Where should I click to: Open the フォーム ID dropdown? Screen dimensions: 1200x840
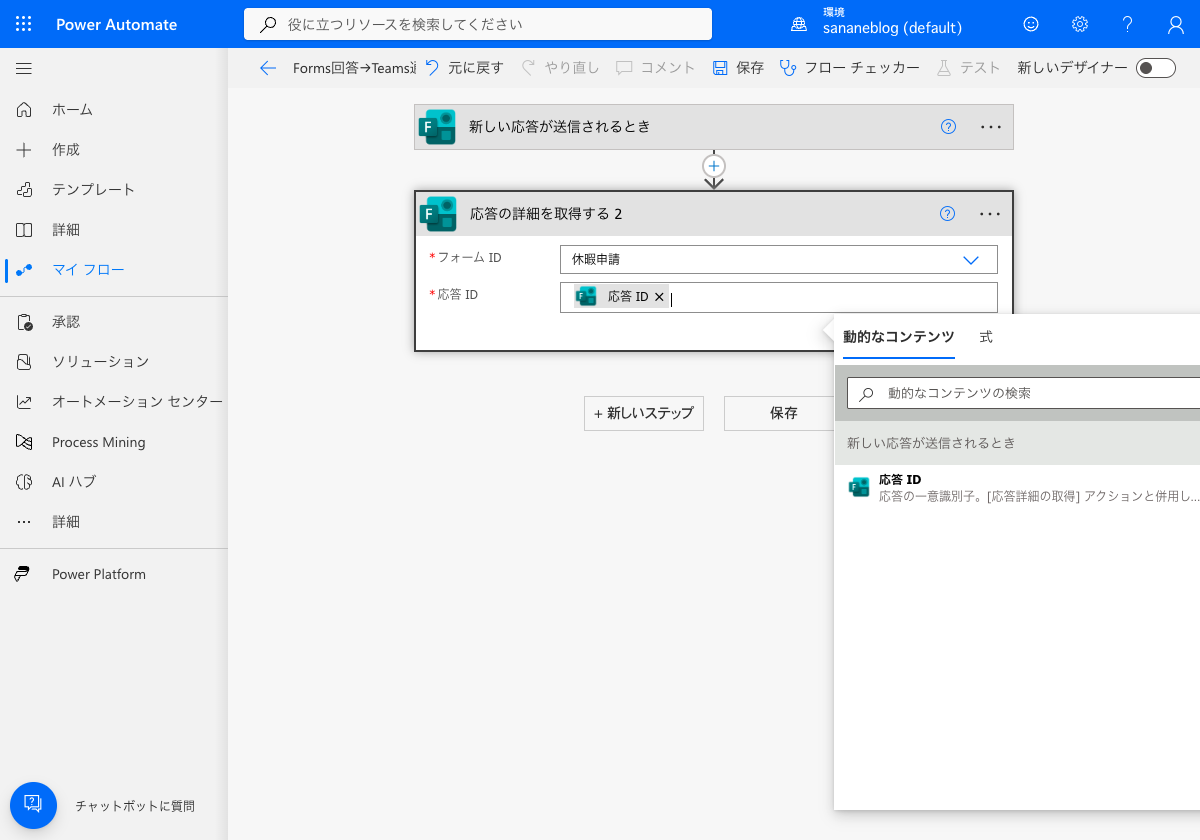778,259
